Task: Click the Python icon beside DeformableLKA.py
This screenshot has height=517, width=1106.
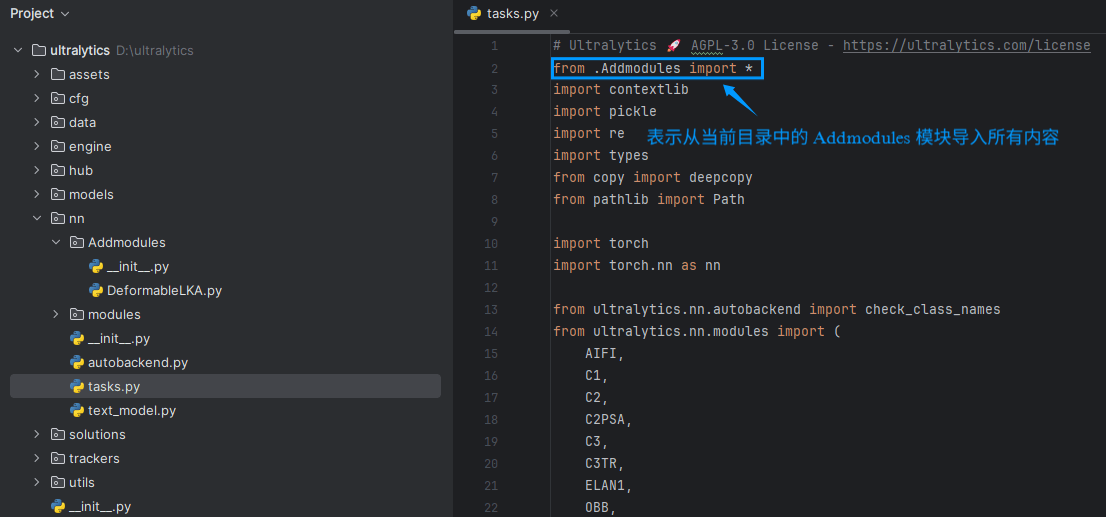Action: coord(96,291)
